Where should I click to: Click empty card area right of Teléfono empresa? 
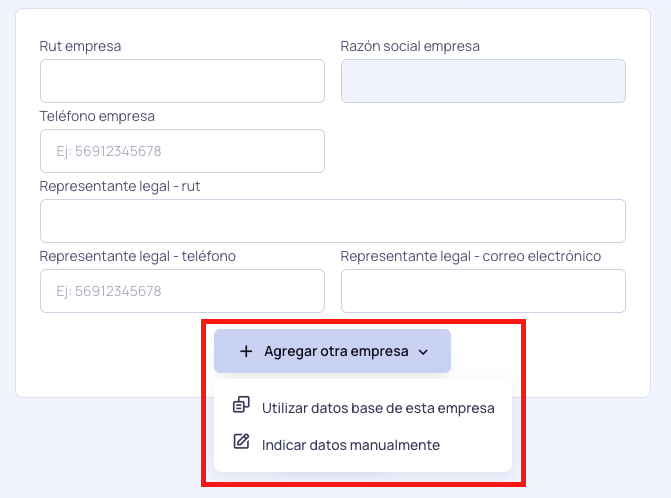pyautogui.click(x=483, y=145)
